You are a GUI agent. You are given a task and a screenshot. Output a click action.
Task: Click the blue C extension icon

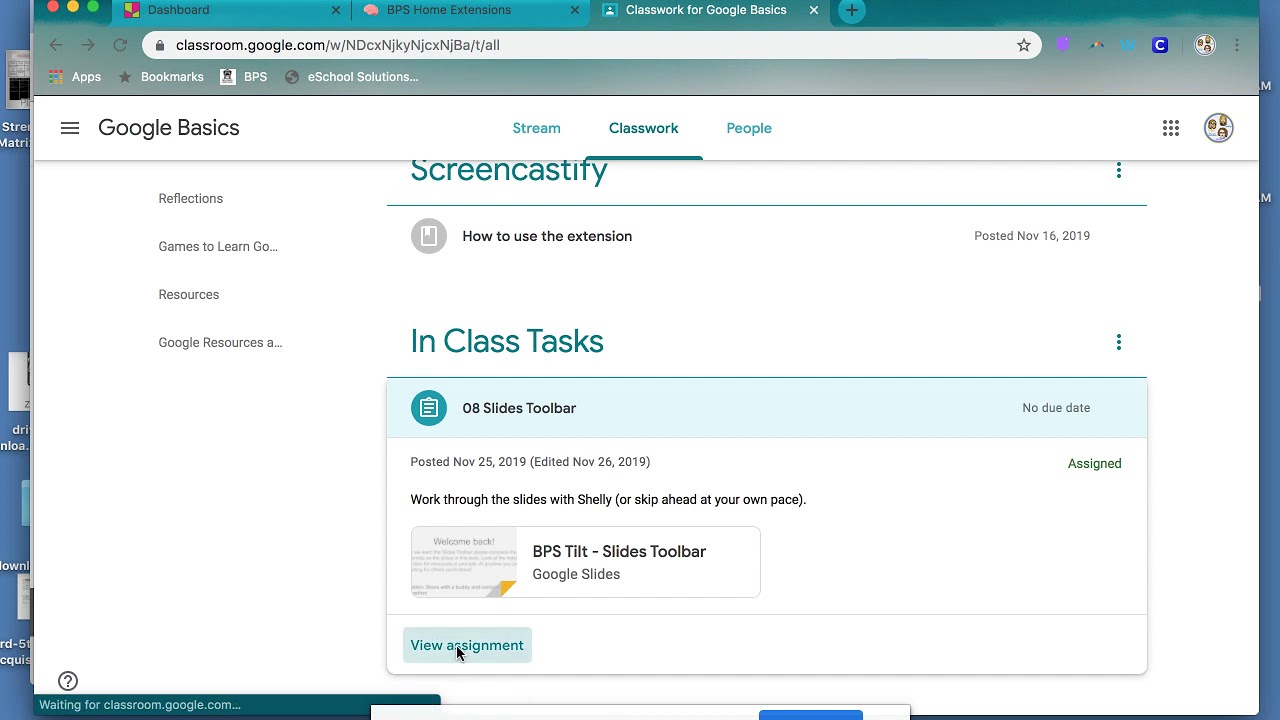point(1160,45)
